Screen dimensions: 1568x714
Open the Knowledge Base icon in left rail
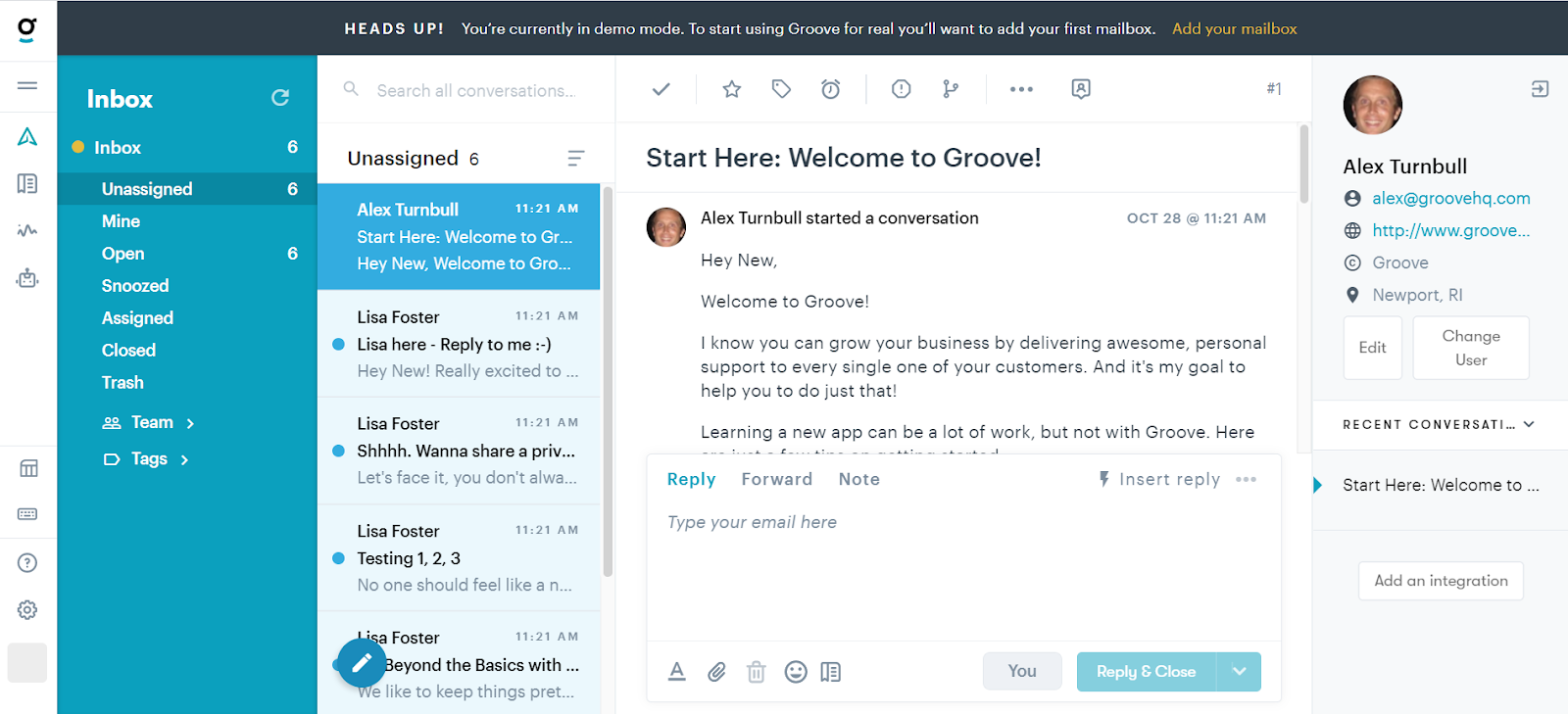pyautogui.click(x=27, y=184)
